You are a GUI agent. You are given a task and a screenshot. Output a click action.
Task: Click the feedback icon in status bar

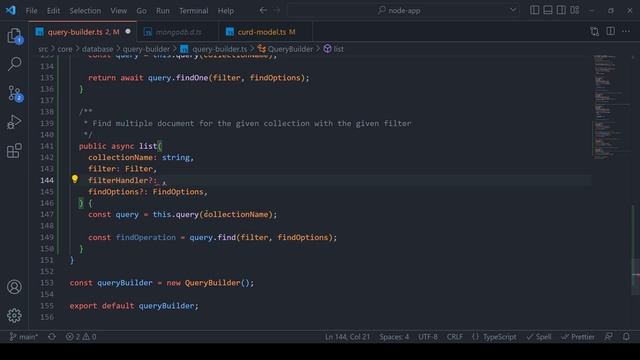[x=609, y=337]
